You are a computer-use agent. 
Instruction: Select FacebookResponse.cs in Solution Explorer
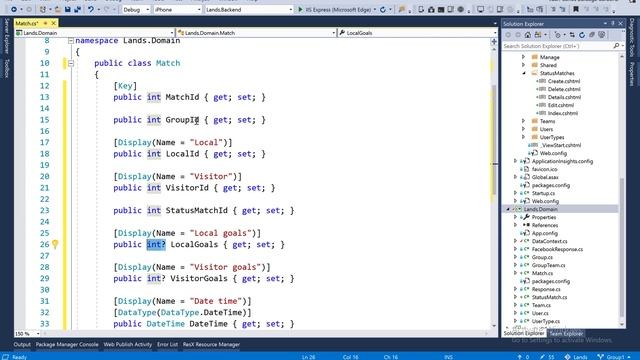click(557, 249)
